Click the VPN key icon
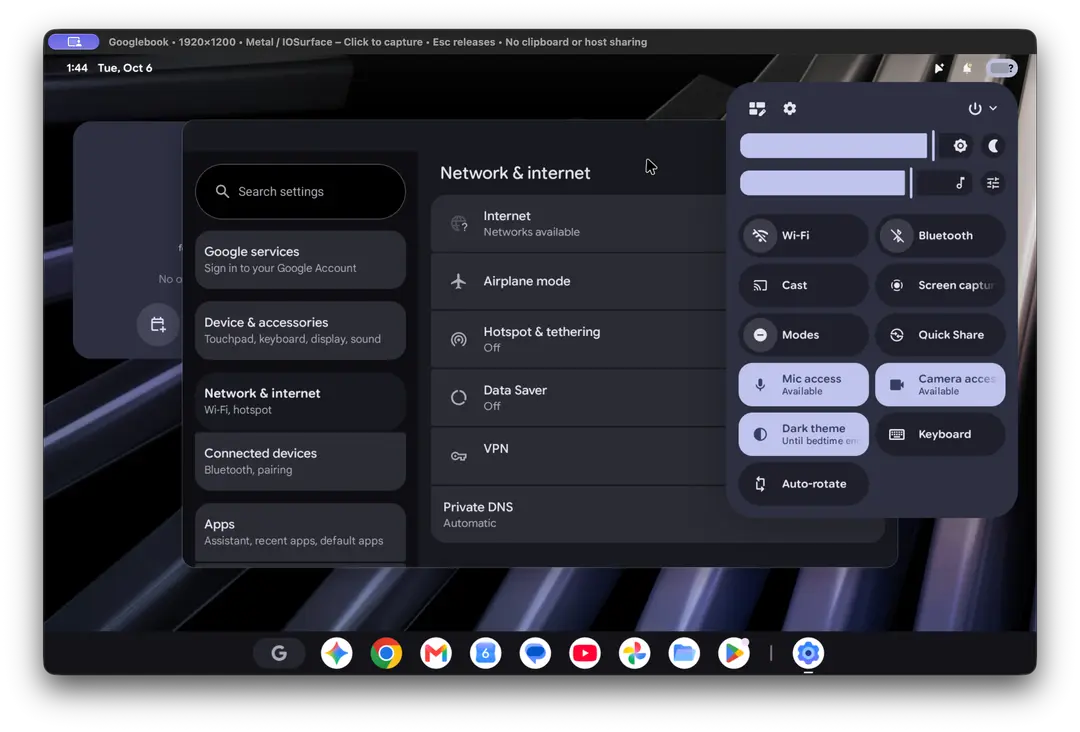The height and width of the screenshot is (732, 1080). [x=458, y=456]
